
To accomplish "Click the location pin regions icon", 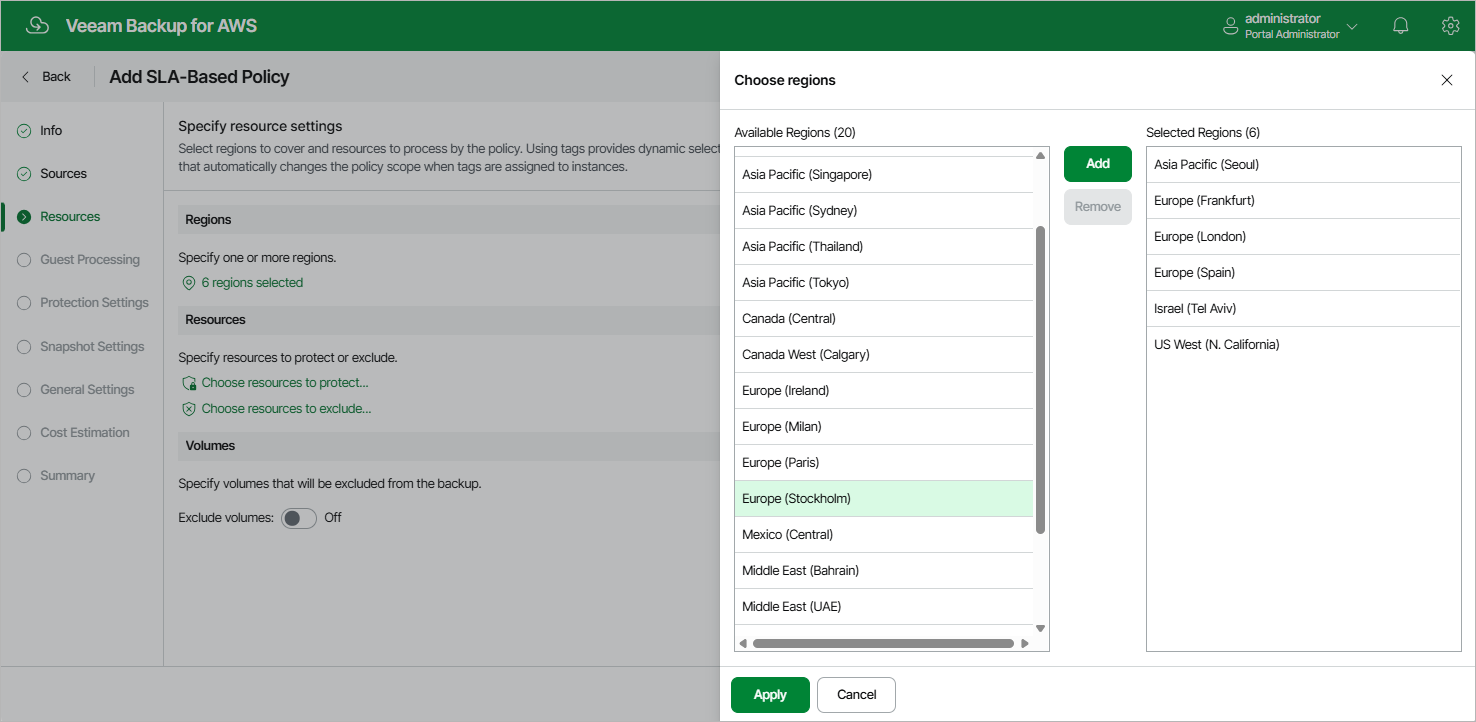I will [188, 283].
